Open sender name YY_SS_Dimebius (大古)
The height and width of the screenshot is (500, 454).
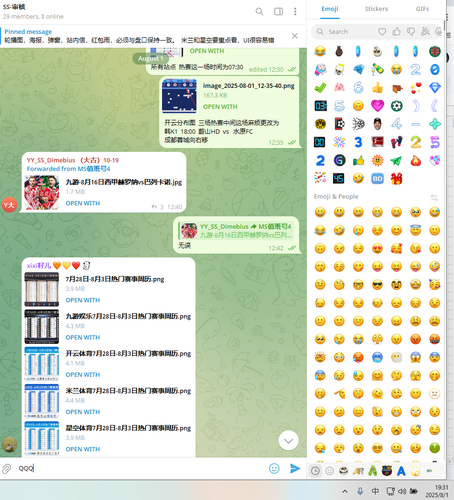tap(72, 160)
